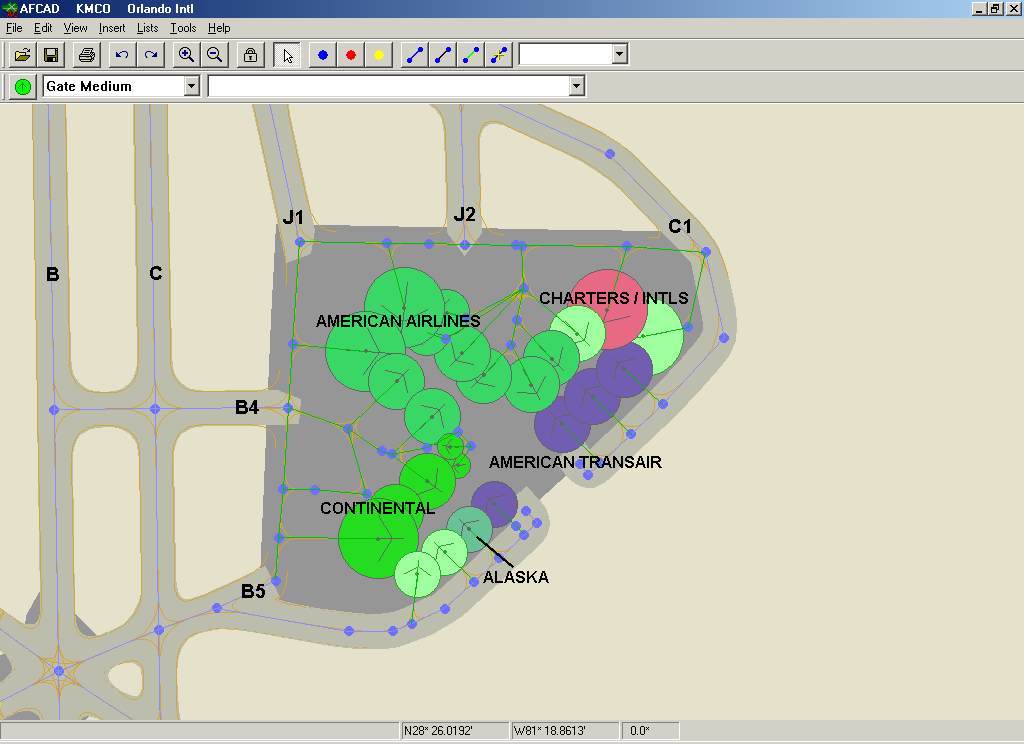
Task: Open the Gate Medium dropdown
Action: 191,86
